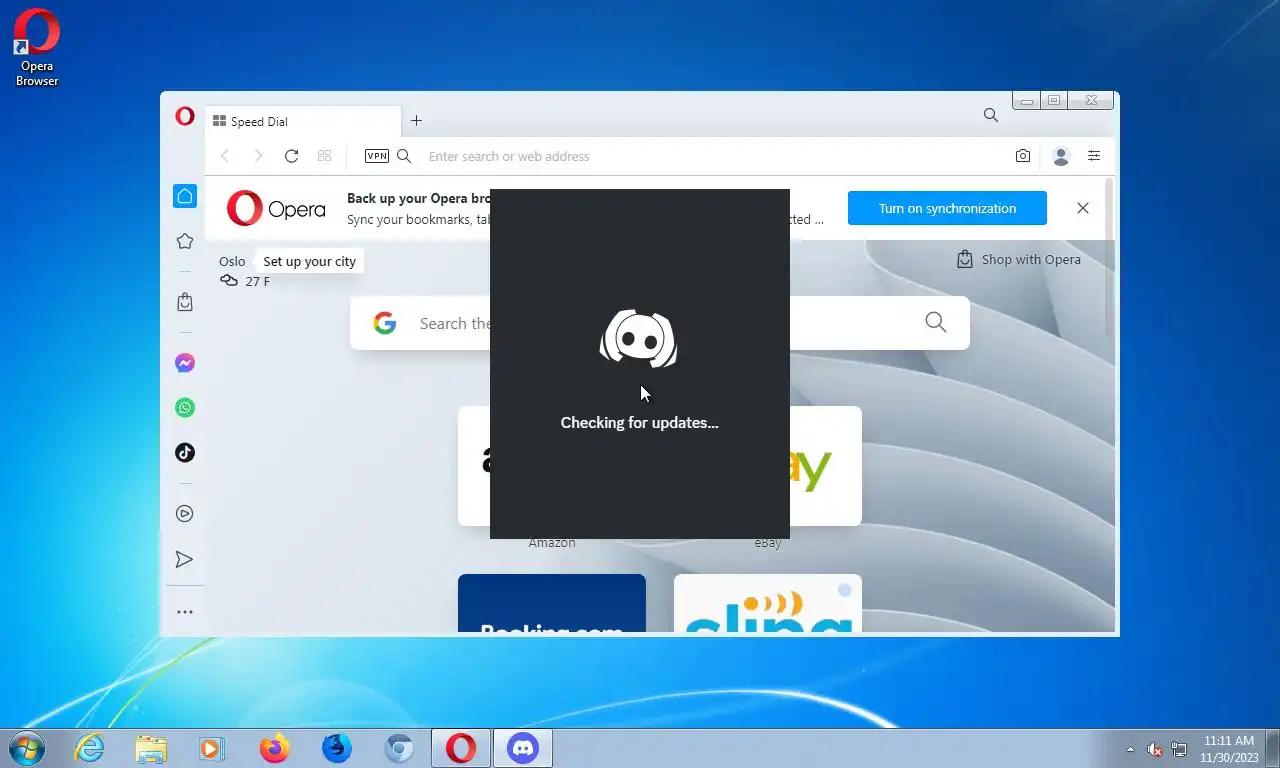Click the Google search magnifier button
Screen dimensions: 1280x768
point(935,322)
